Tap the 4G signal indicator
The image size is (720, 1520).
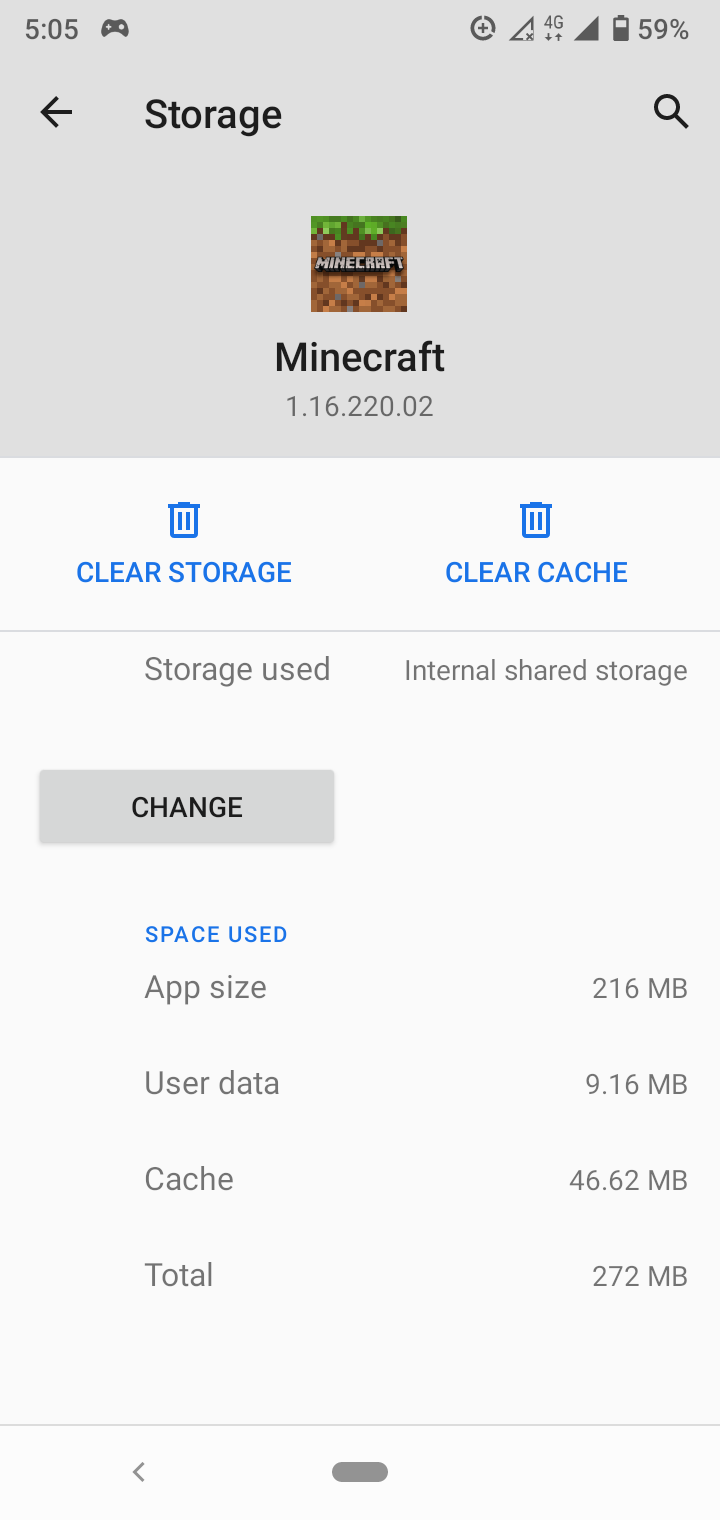pos(553,29)
